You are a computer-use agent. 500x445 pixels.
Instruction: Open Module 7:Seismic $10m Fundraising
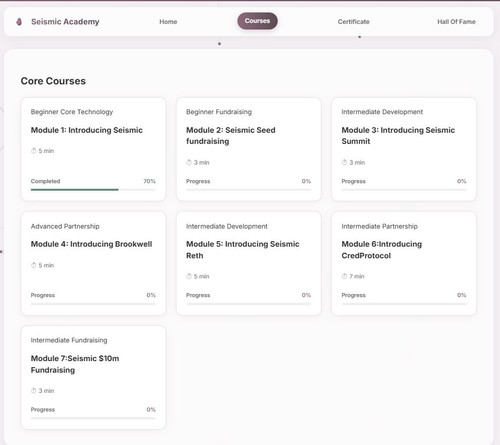pos(93,377)
